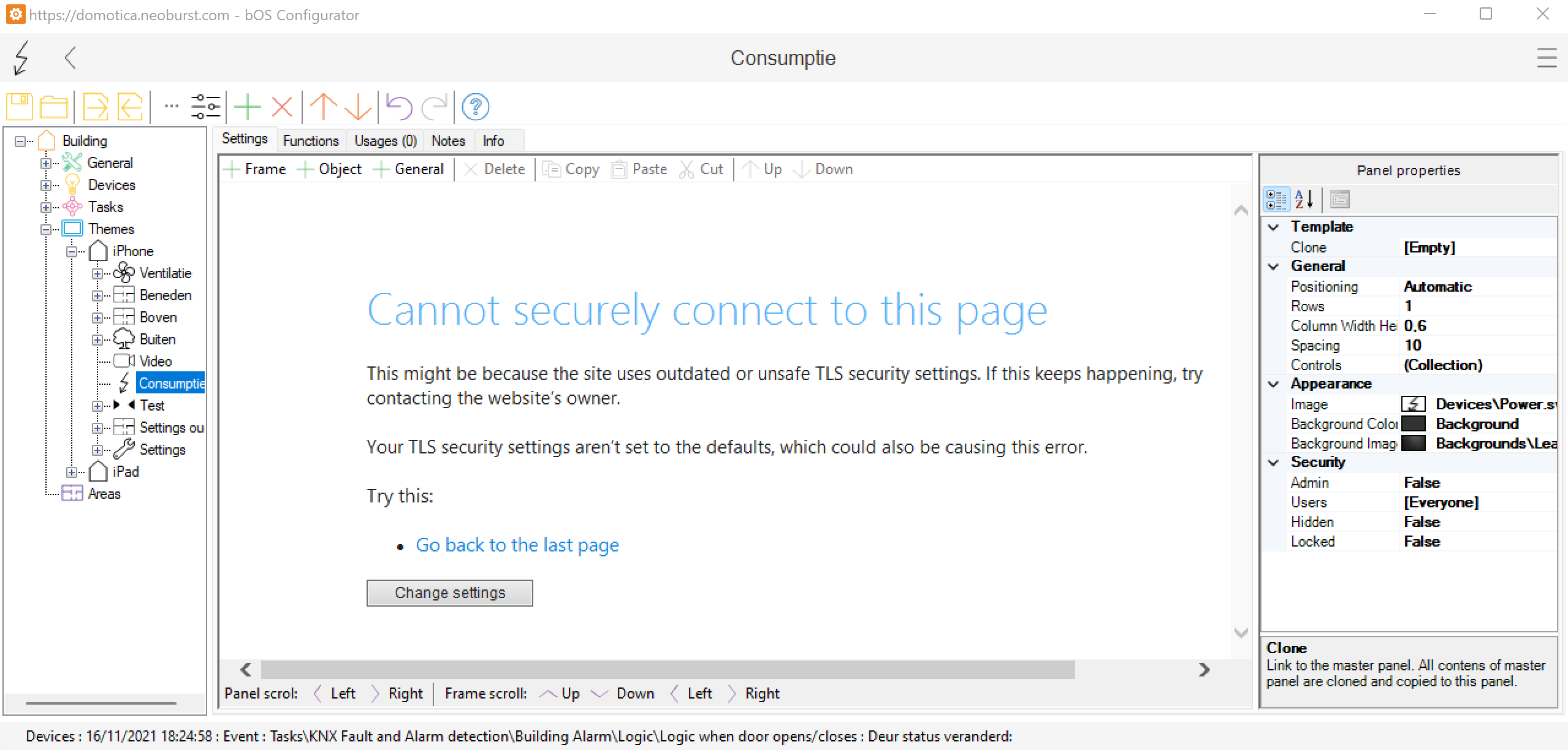Image resolution: width=1568 pixels, height=750 pixels.
Task: Switch to the Functions tab
Action: pos(311,141)
